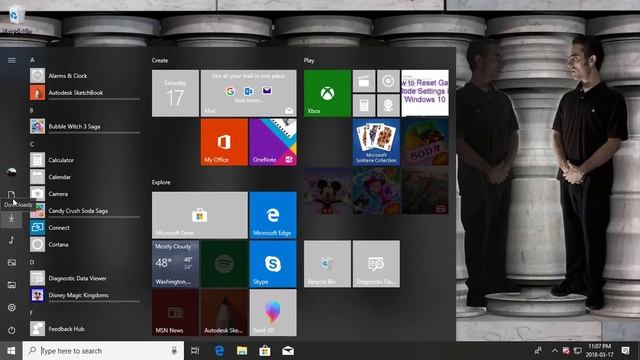Open Edge from the taskbar

click(219, 351)
